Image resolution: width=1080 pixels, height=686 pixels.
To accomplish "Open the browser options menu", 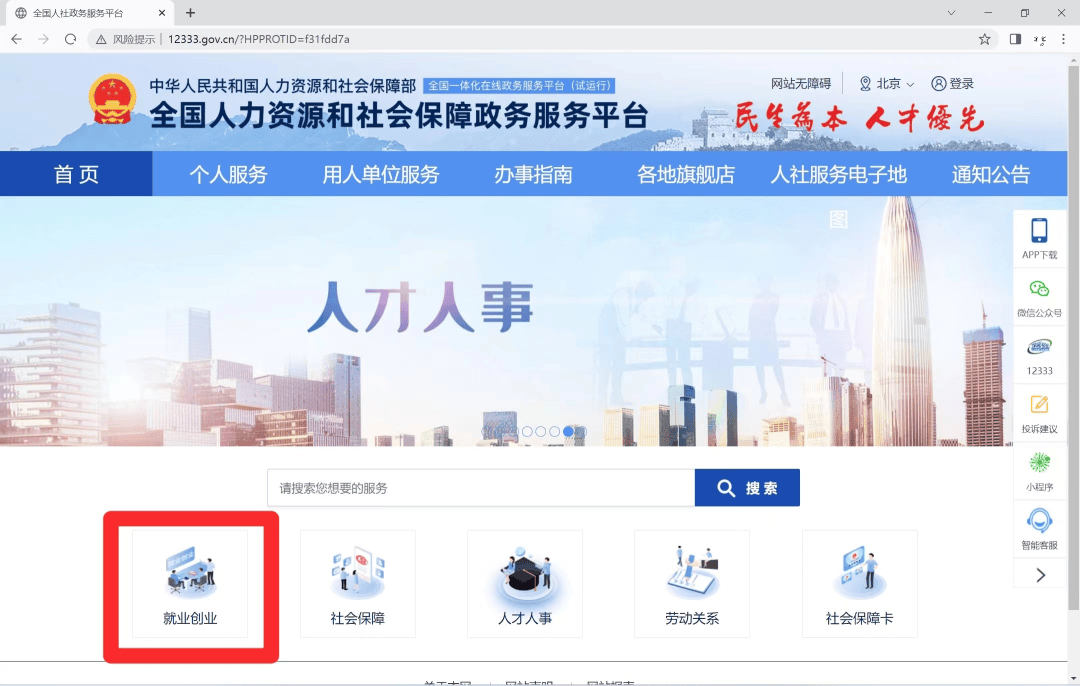I will [x=1061, y=37].
